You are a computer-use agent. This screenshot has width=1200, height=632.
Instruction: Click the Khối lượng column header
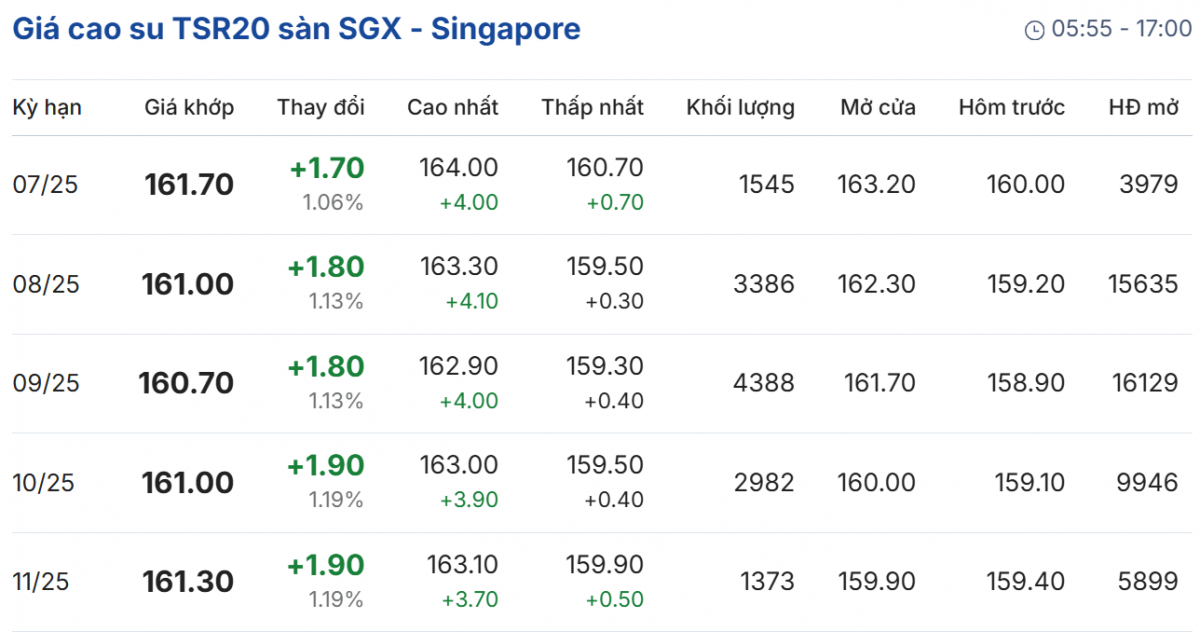740,108
